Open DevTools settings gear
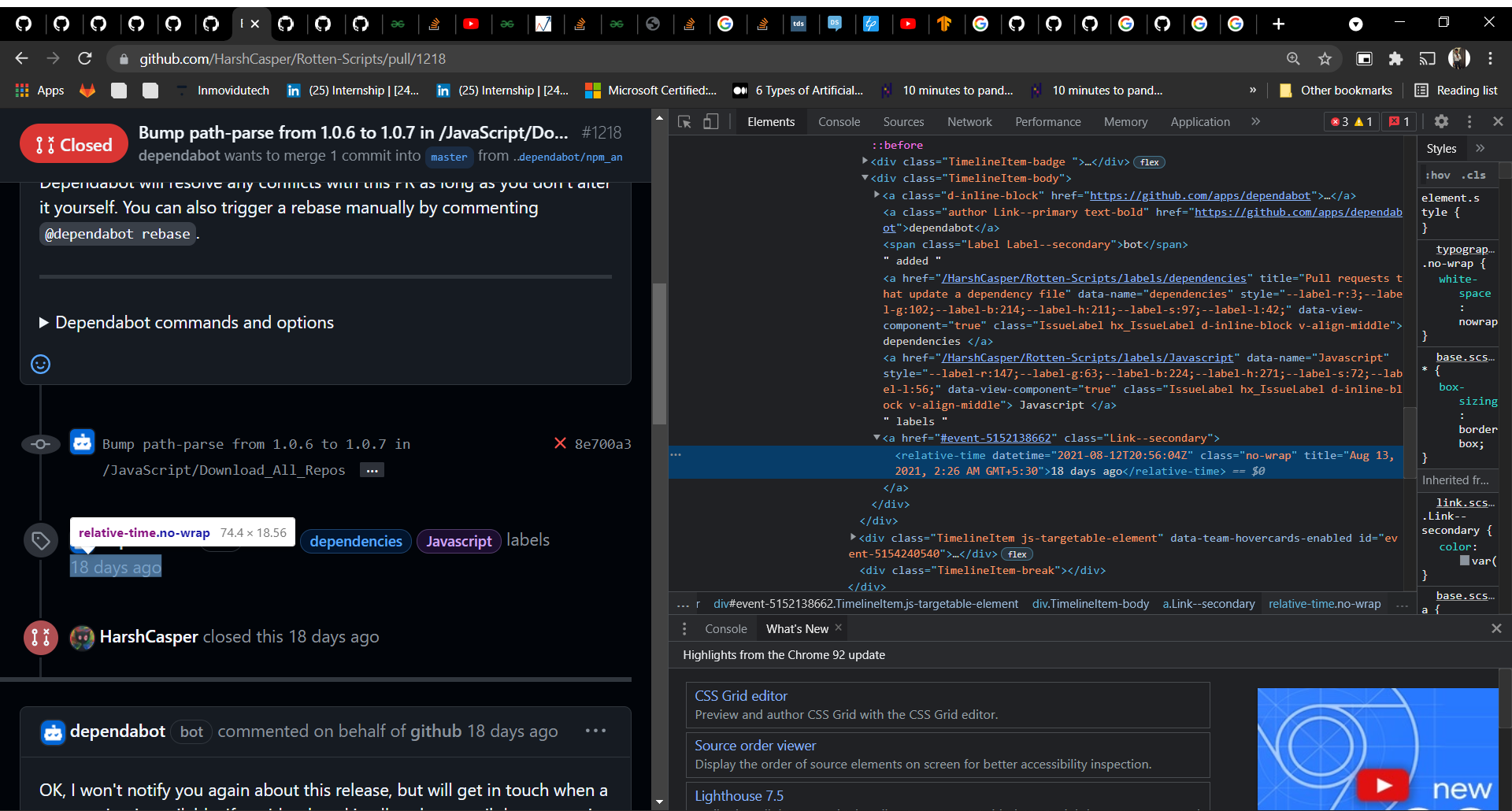Image resolution: width=1512 pixels, height=811 pixels. 1442,122
